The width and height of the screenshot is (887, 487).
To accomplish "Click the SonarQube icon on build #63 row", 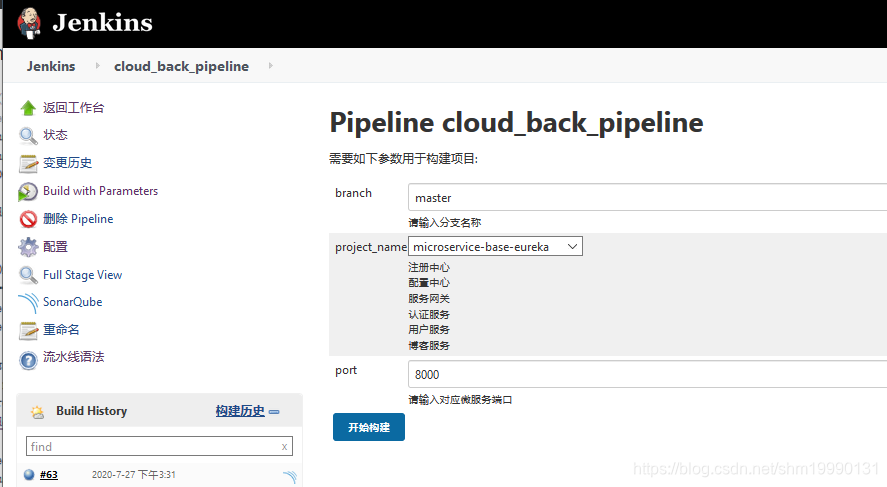I will click(x=290, y=476).
